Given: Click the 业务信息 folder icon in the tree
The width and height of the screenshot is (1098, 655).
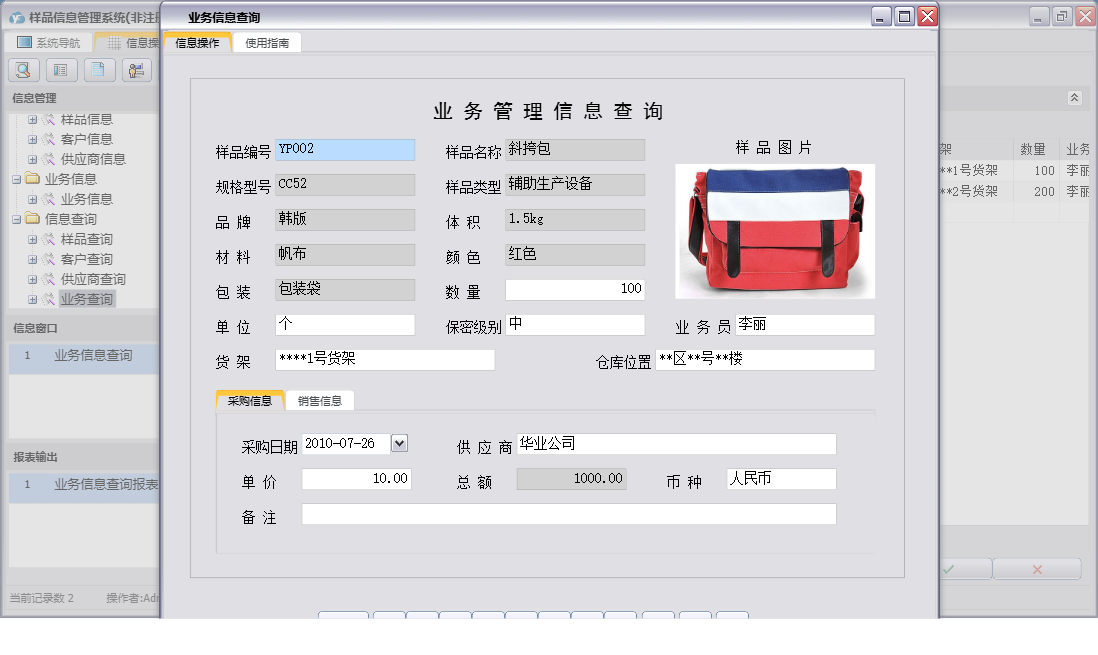Looking at the screenshot, I should tap(33, 179).
